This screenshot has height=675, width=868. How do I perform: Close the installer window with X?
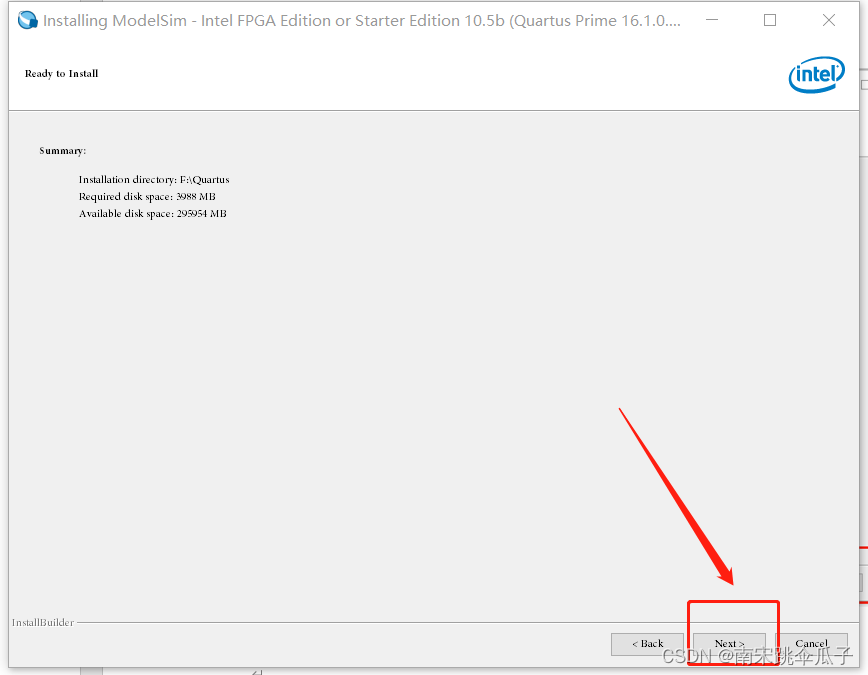[x=829, y=20]
